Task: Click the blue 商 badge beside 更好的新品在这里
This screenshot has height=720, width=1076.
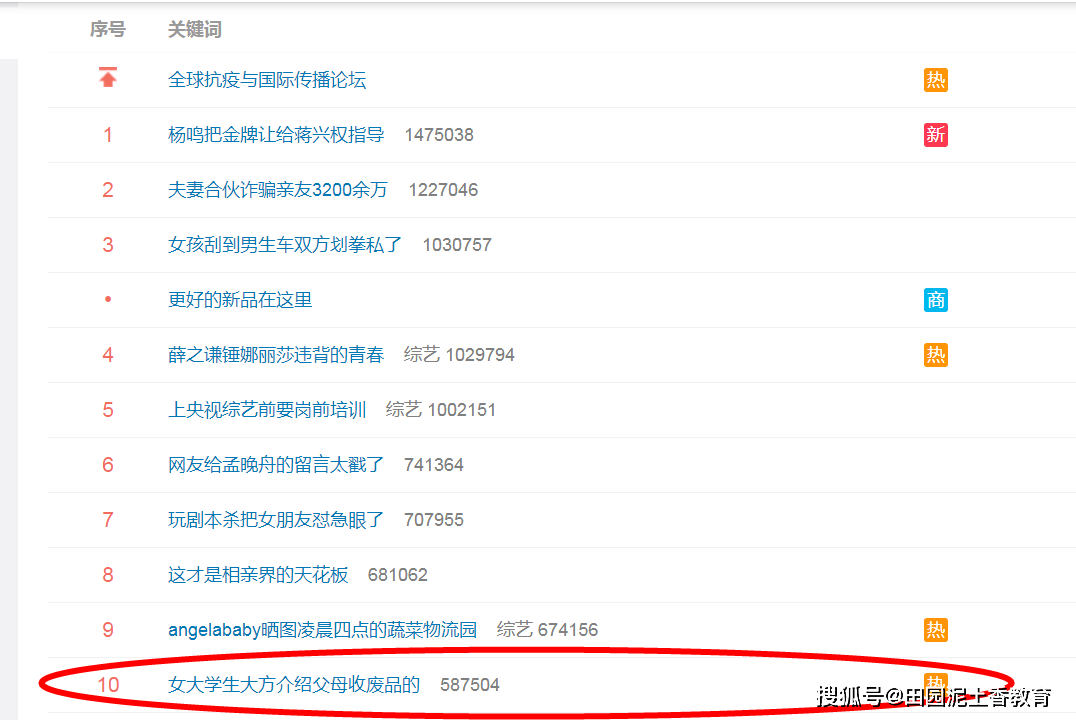Action: pos(935,300)
